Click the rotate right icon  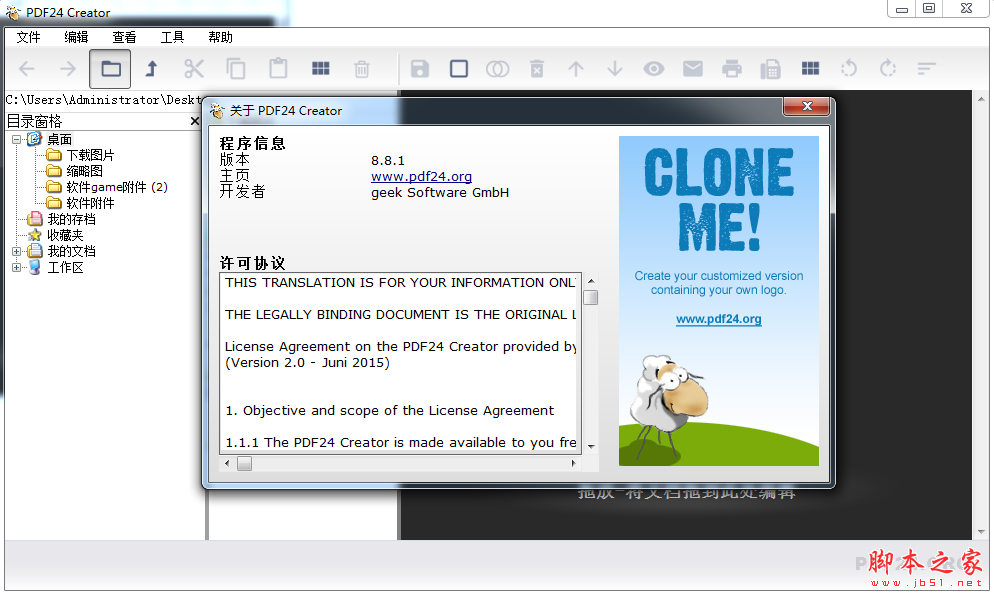click(x=888, y=68)
